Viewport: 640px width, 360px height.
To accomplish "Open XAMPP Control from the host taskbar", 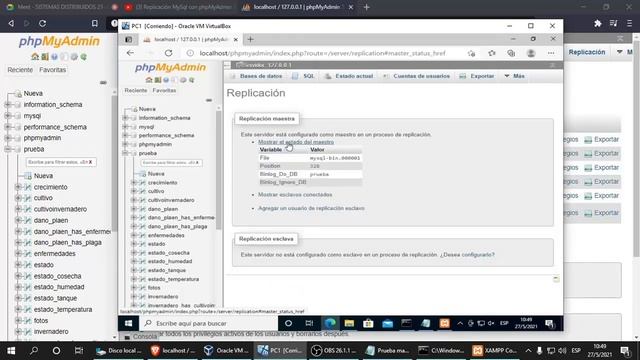I will pyautogui.click(x=494, y=351).
